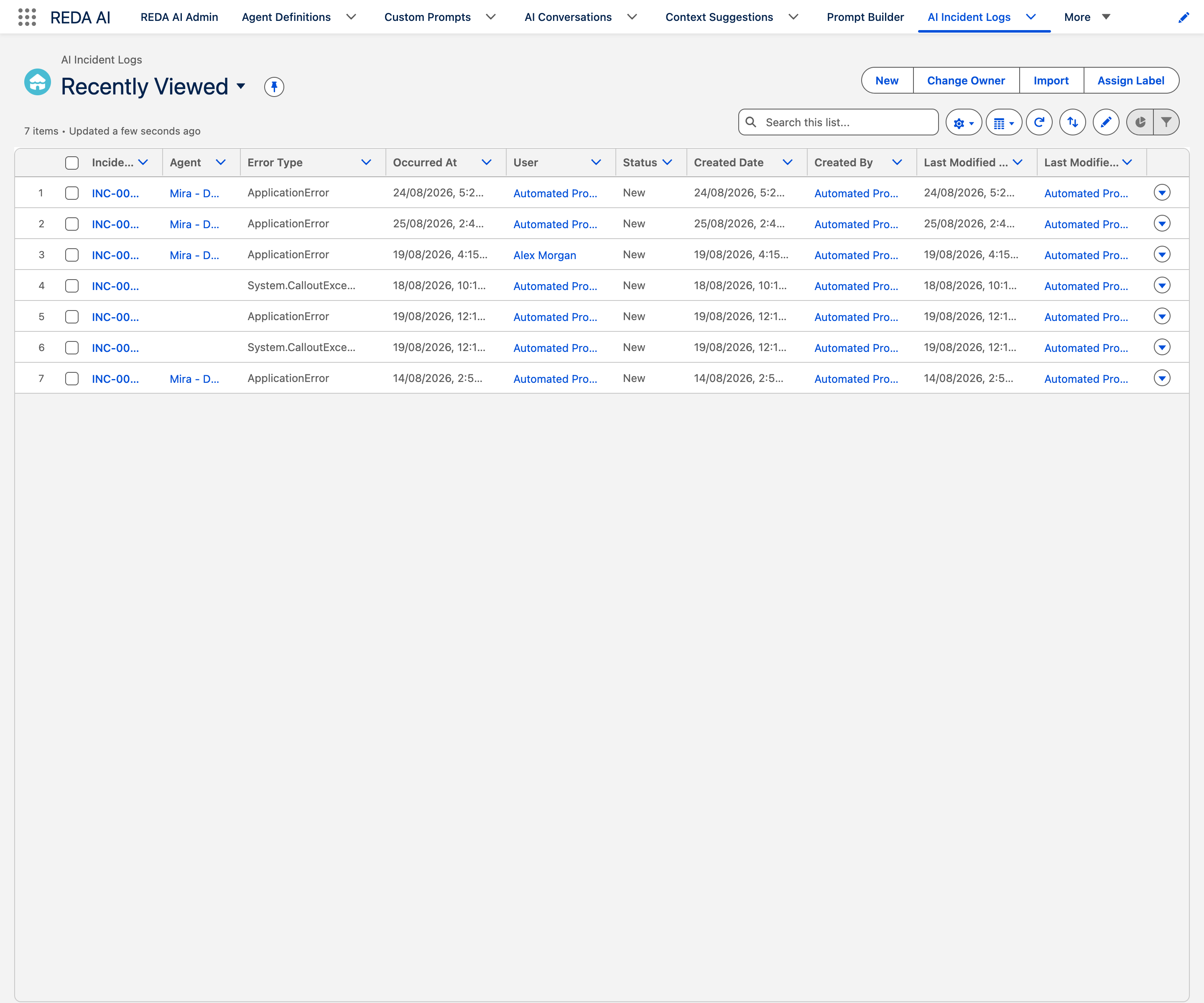Select the checkbox for row 4
Image resolution: width=1204 pixels, height=1003 pixels.
pyautogui.click(x=71, y=286)
